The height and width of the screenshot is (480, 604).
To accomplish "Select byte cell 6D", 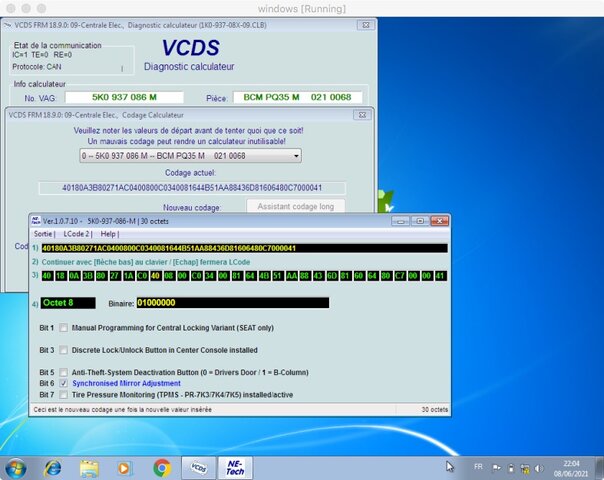I will 332,276.
